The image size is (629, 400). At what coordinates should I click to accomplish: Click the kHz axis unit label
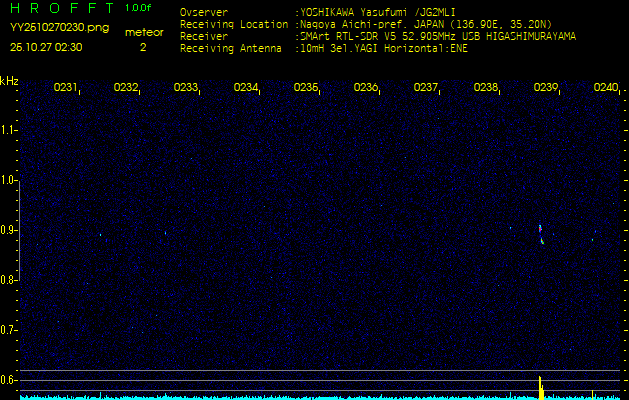point(9,81)
